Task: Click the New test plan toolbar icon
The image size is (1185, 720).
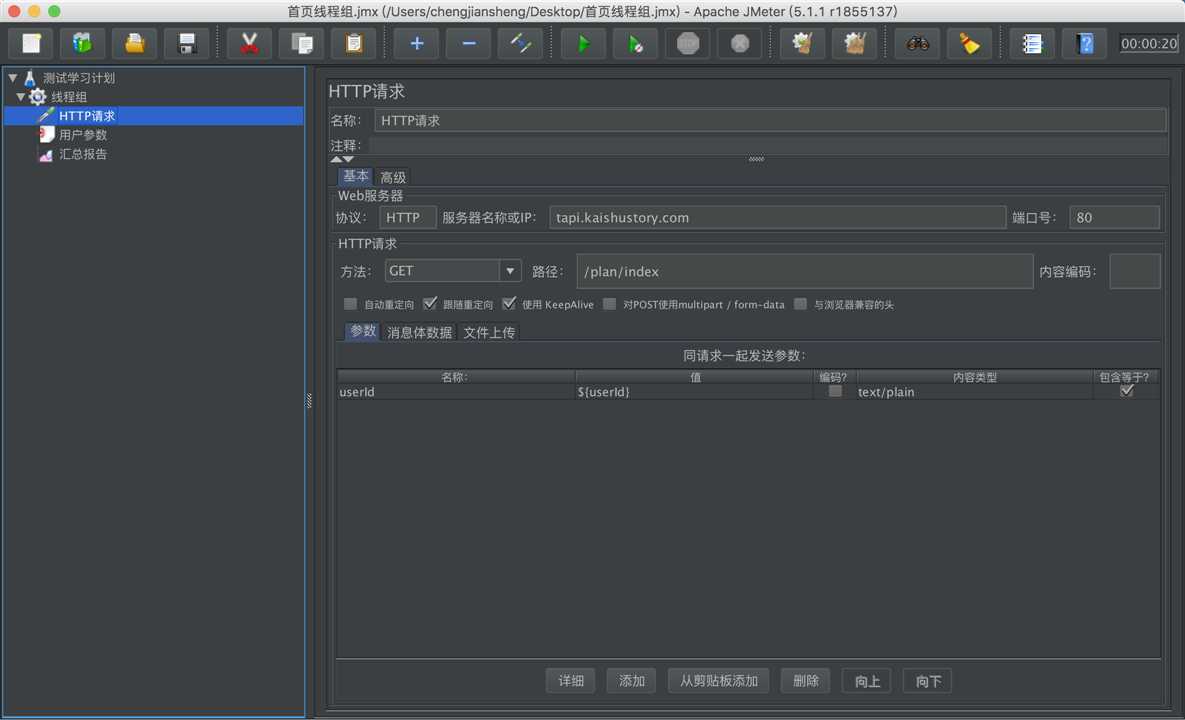Action: pyautogui.click(x=31, y=43)
